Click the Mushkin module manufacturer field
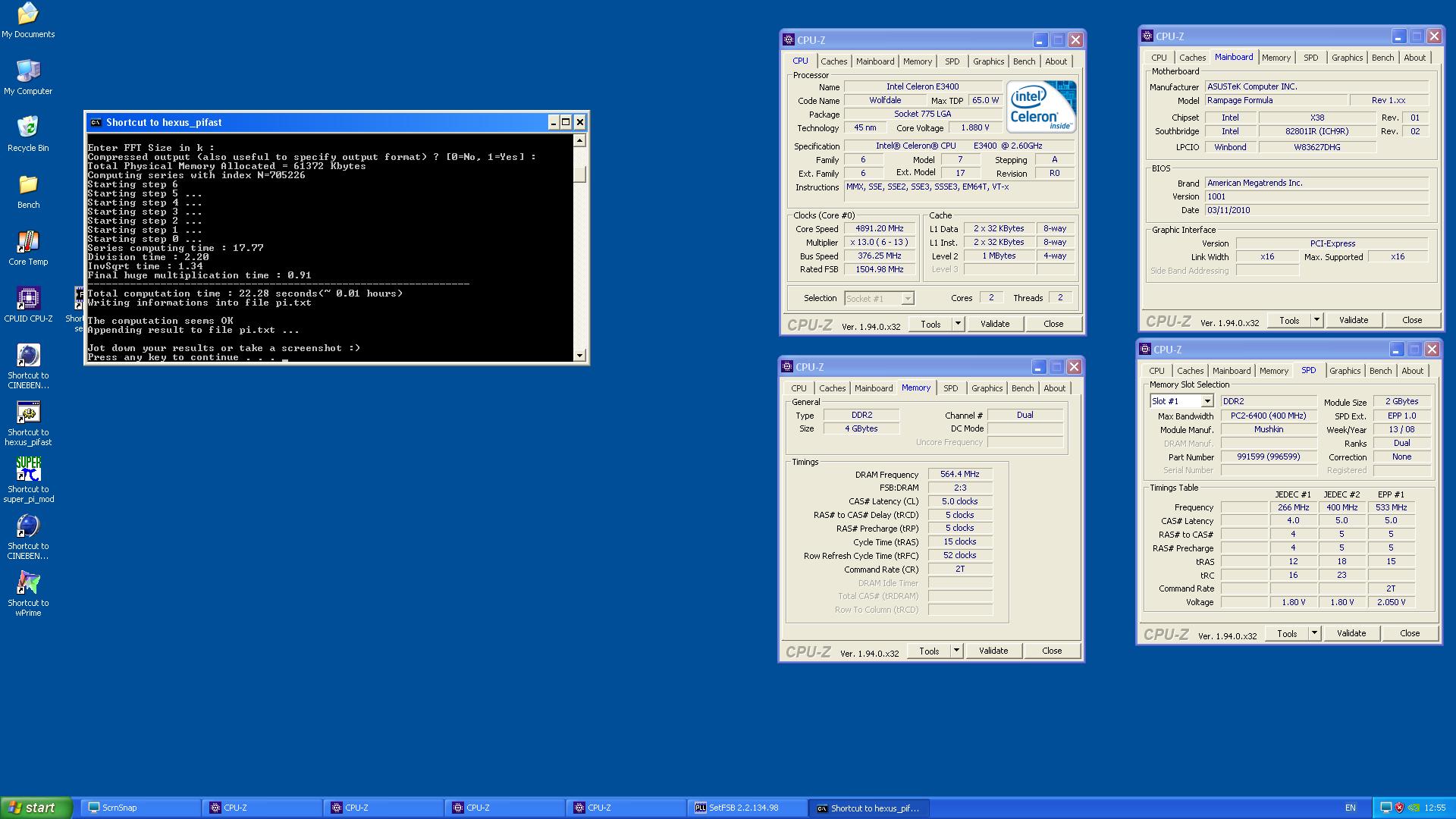This screenshot has height=819, width=1456. pyautogui.click(x=1269, y=429)
